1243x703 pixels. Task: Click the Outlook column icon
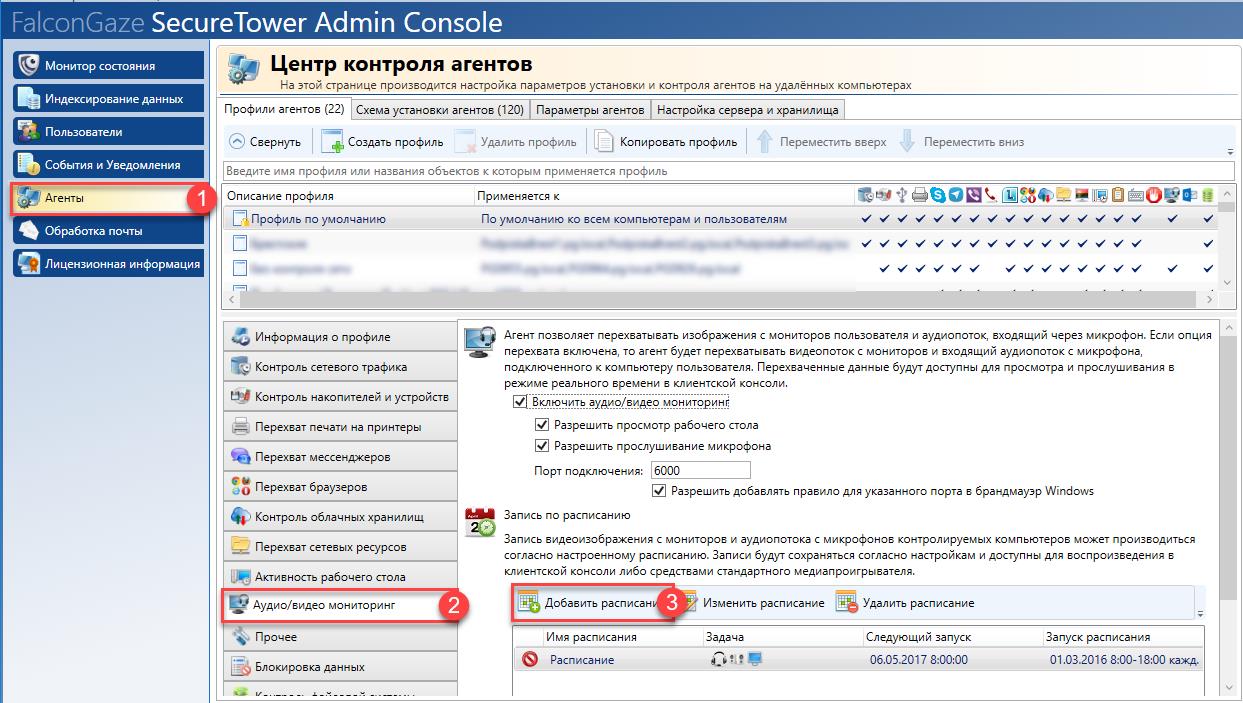click(x=1190, y=195)
